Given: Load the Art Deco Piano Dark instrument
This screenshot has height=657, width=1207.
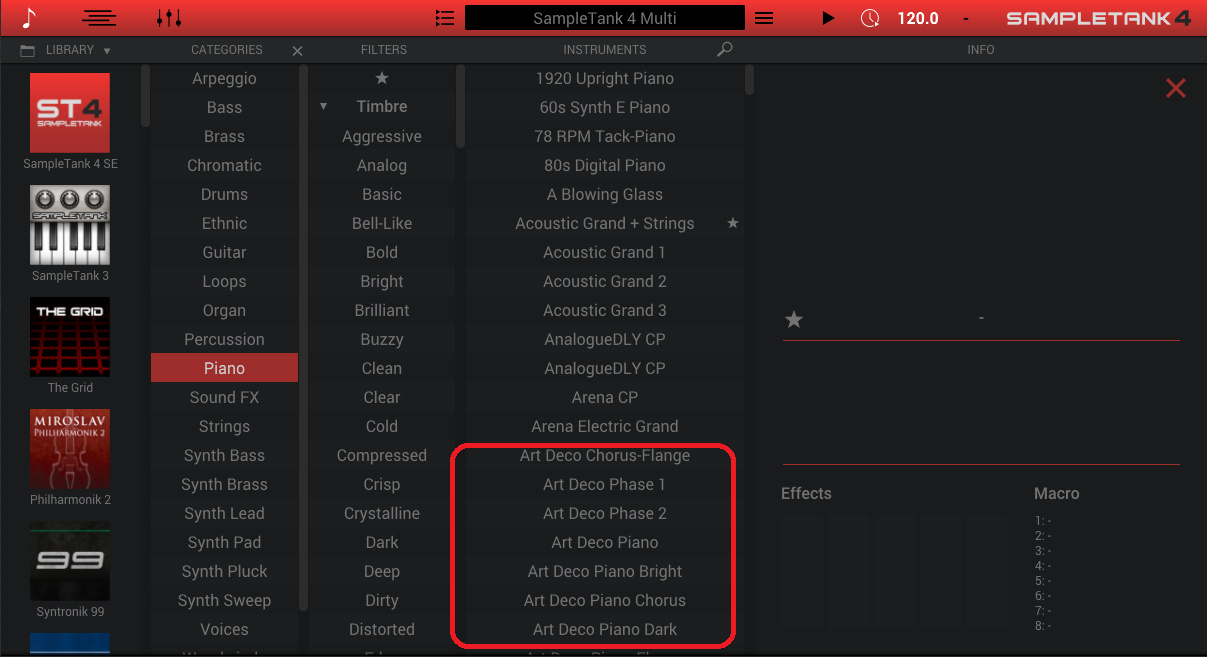Looking at the screenshot, I should [605, 629].
